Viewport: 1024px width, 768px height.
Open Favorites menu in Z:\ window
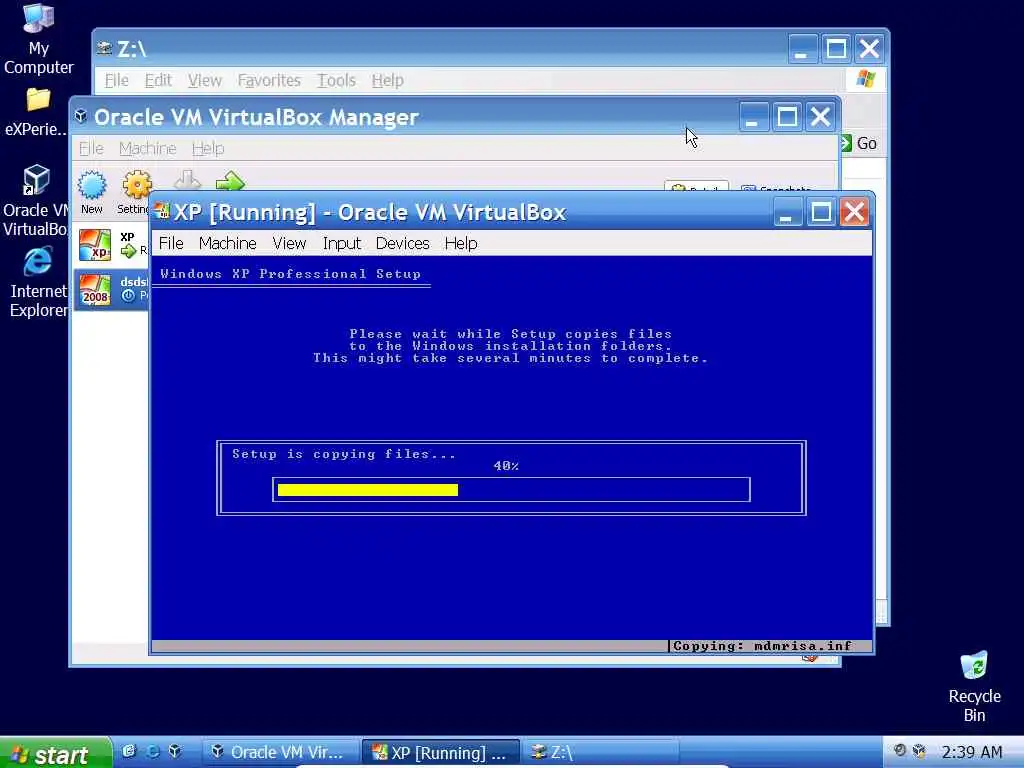coord(269,80)
